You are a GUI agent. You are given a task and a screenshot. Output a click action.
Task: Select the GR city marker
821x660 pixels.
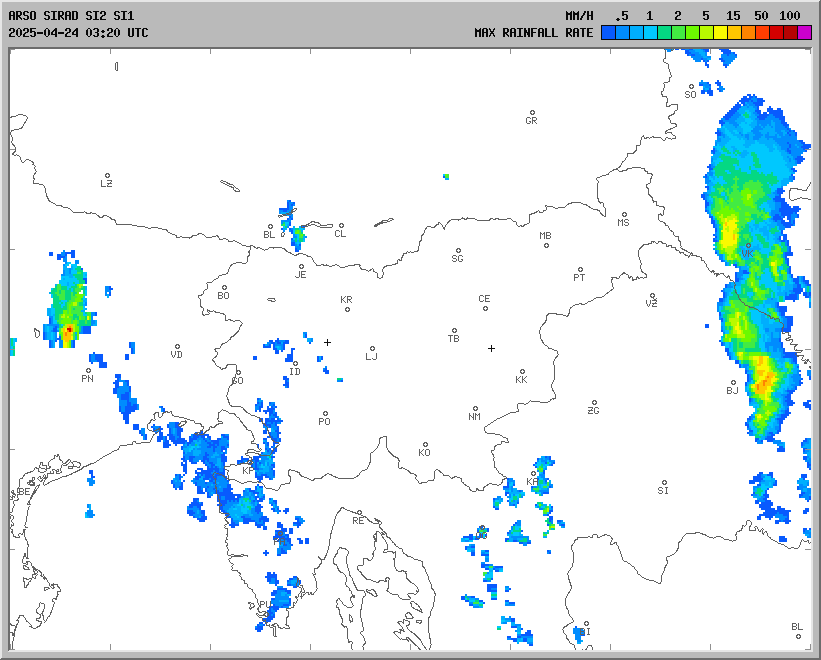coord(532,113)
